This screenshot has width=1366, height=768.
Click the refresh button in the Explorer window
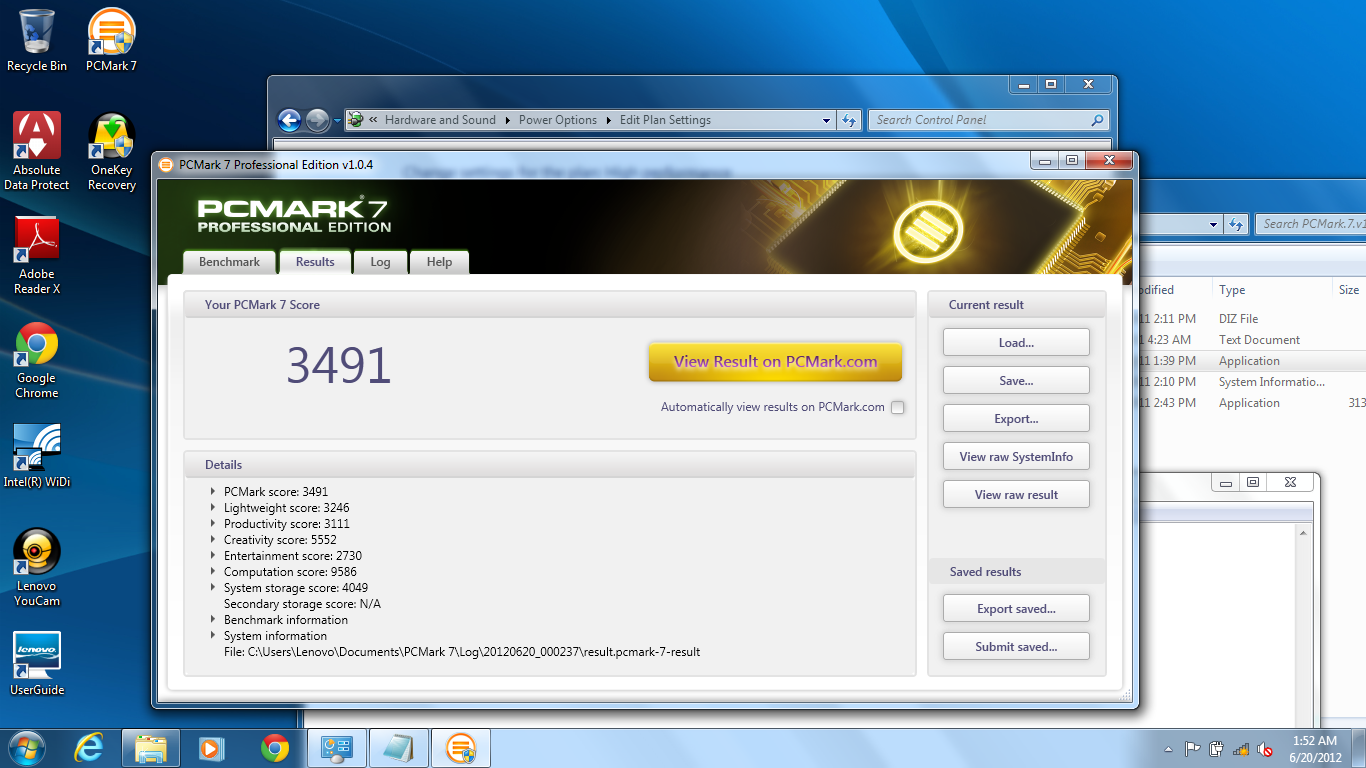pos(1237,224)
